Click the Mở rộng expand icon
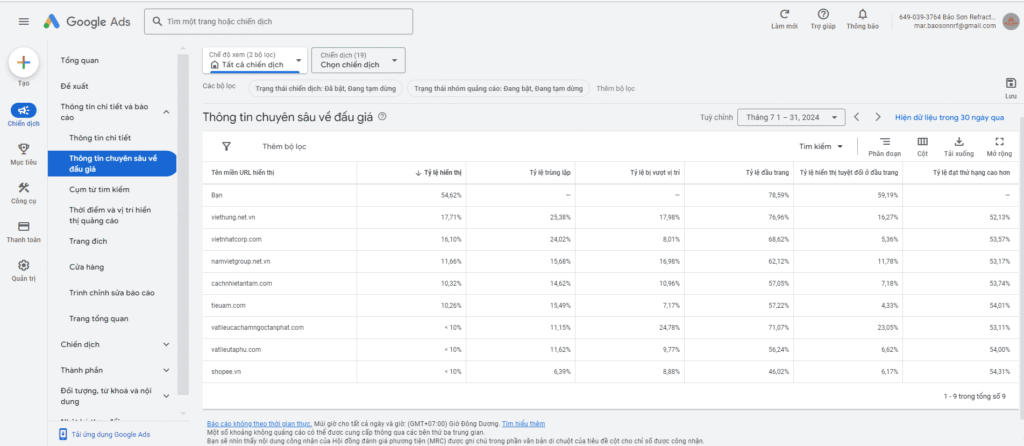Image resolution: width=1024 pixels, height=446 pixels. click(x=999, y=141)
